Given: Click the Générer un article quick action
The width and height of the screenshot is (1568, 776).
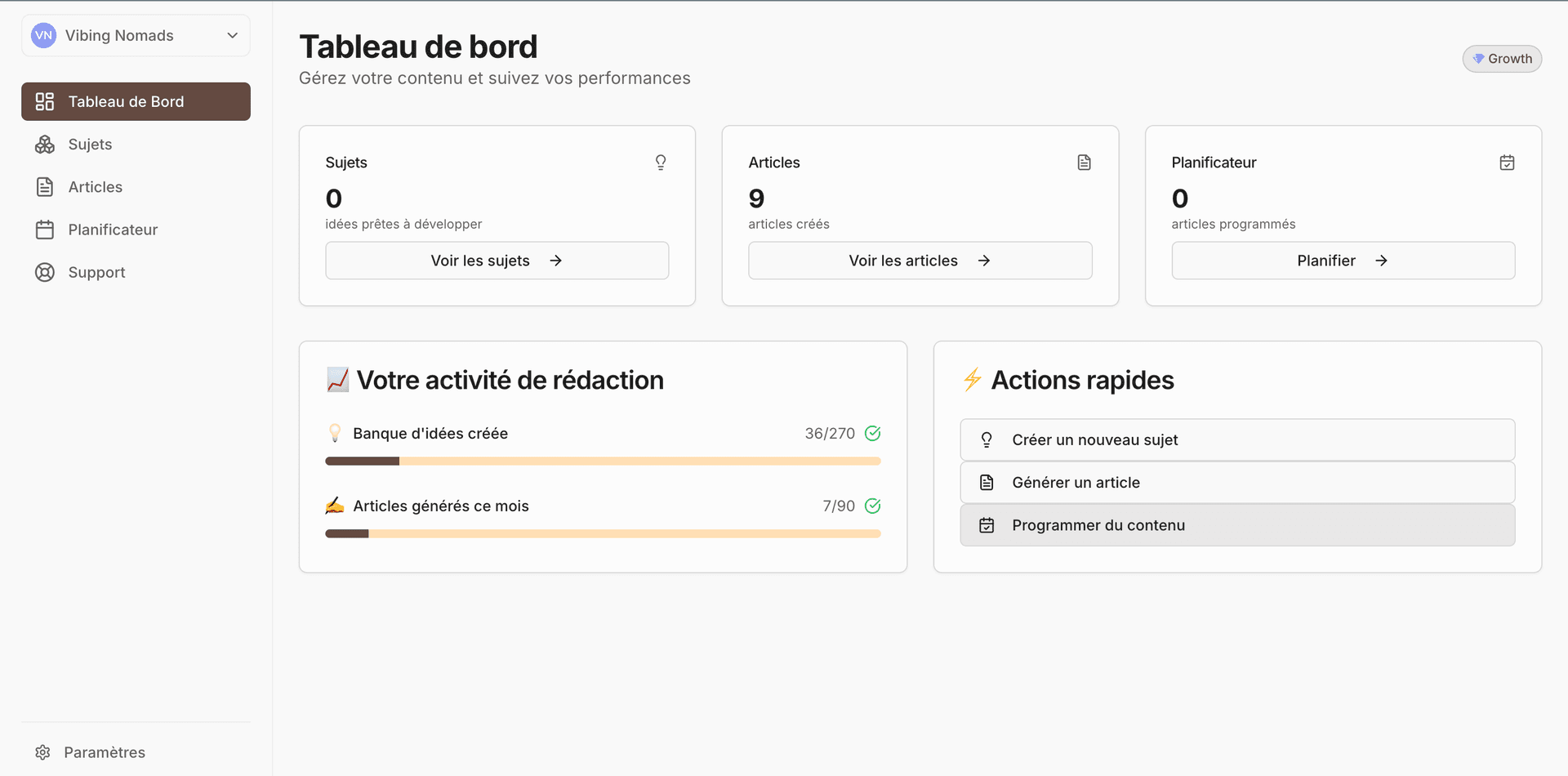Looking at the screenshot, I should (x=1236, y=482).
